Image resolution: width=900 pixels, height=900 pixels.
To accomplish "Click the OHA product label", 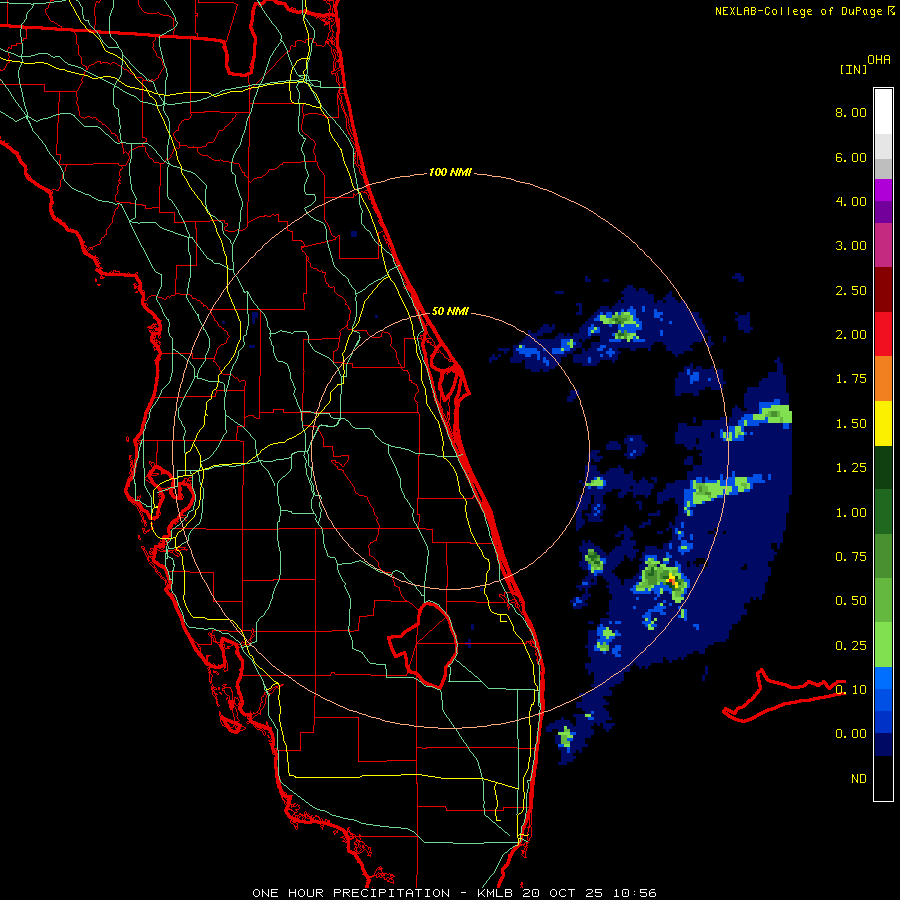I will [x=879, y=60].
